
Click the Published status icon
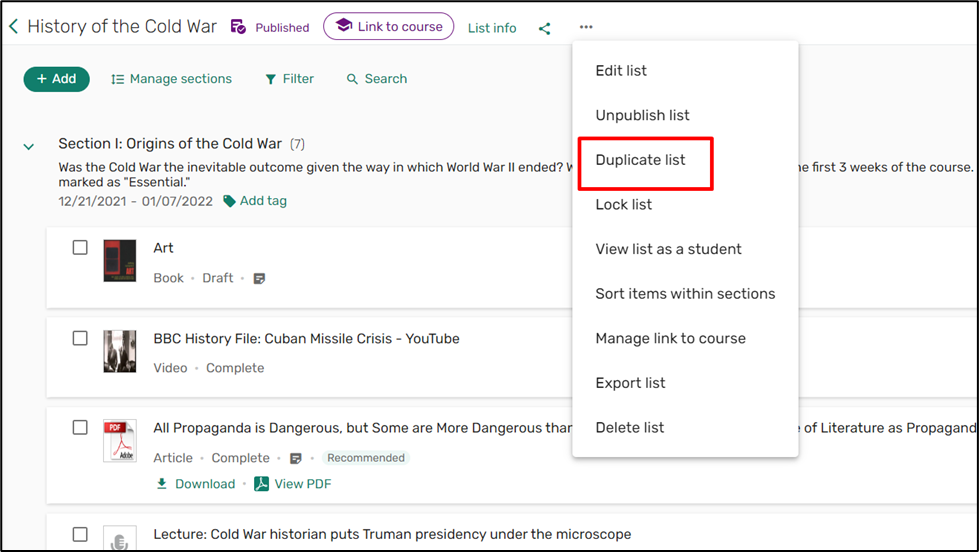point(238,27)
